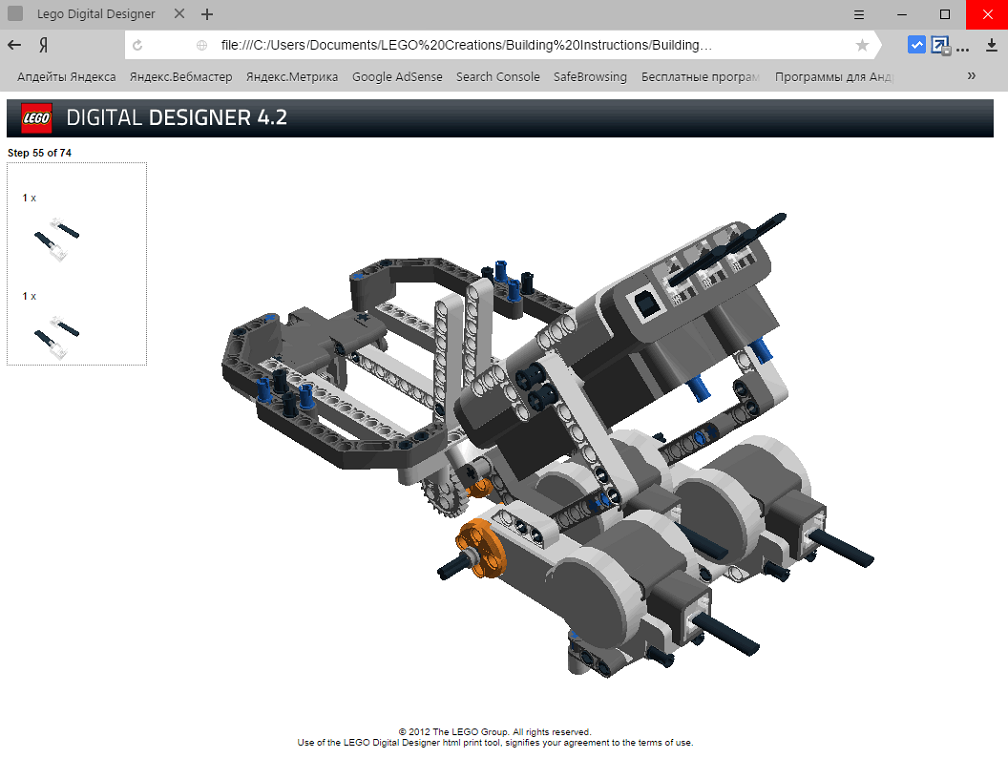Open the Яндекс.Вебмастер bookmark
Viewport: 1008px width, 759px height.
click(x=181, y=76)
